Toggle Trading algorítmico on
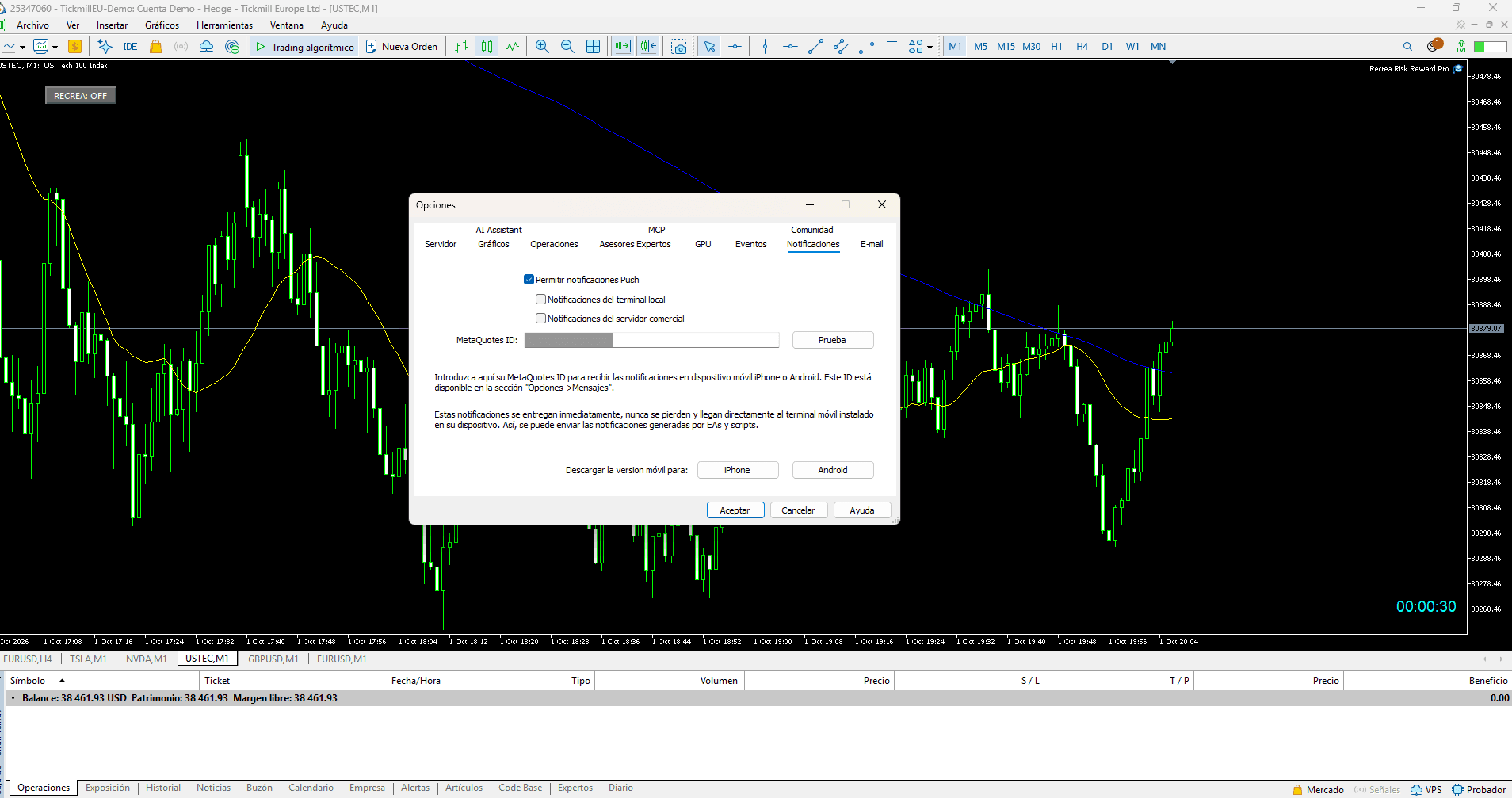The height and width of the screenshot is (798, 1512). [x=304, y=47]
